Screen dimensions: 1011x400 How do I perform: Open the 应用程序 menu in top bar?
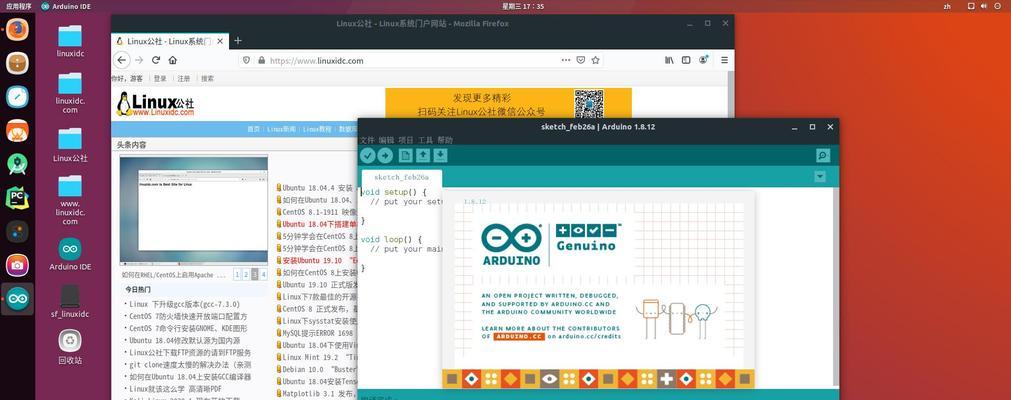tap(17, 6)
